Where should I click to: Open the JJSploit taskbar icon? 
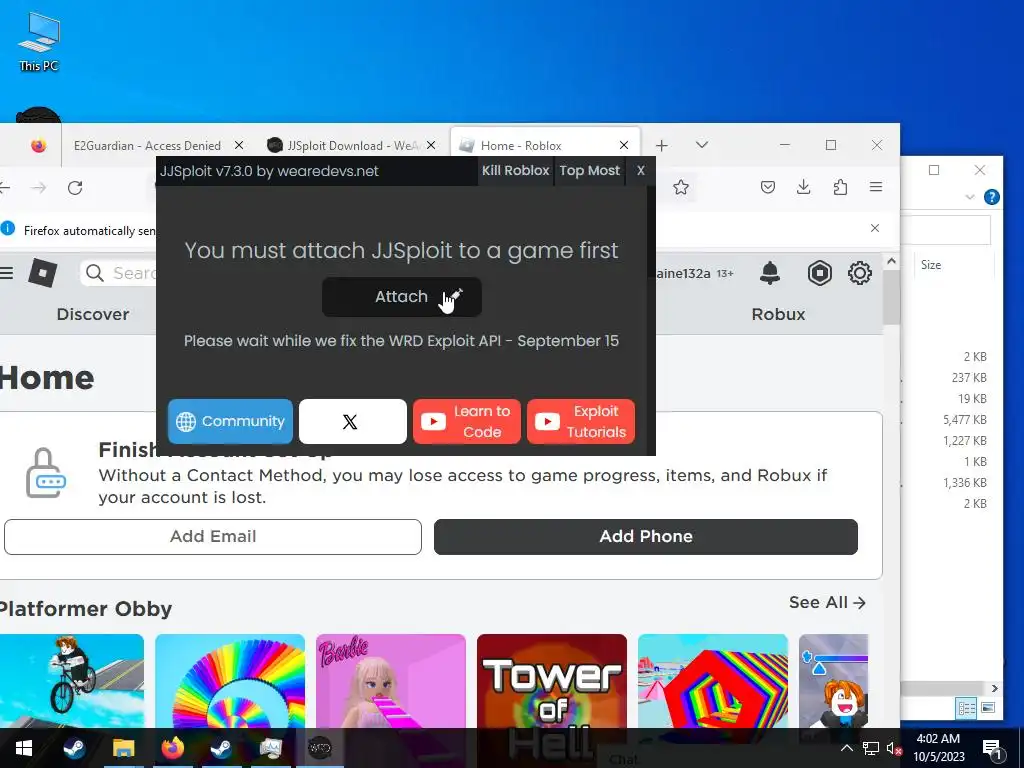[x=320, y=748]
